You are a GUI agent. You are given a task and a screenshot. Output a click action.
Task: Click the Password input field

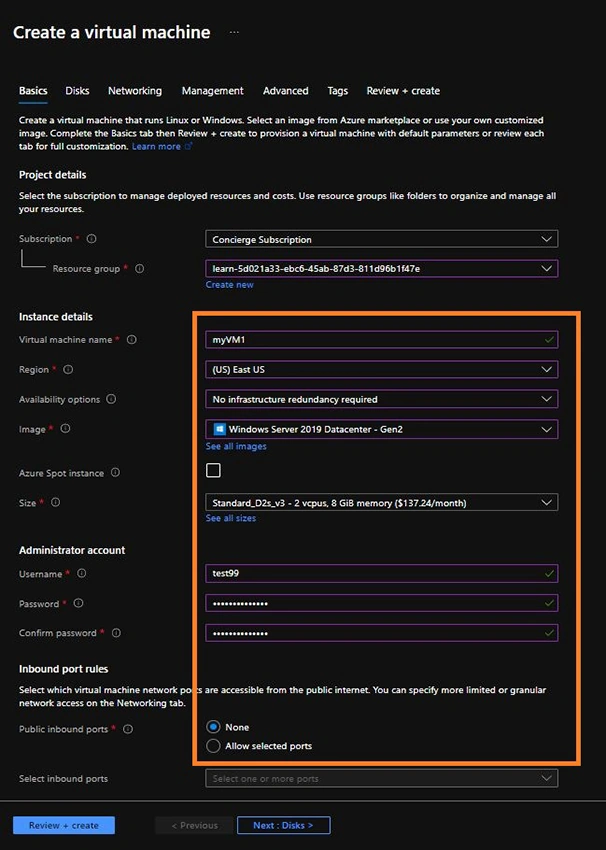(382, 603)
